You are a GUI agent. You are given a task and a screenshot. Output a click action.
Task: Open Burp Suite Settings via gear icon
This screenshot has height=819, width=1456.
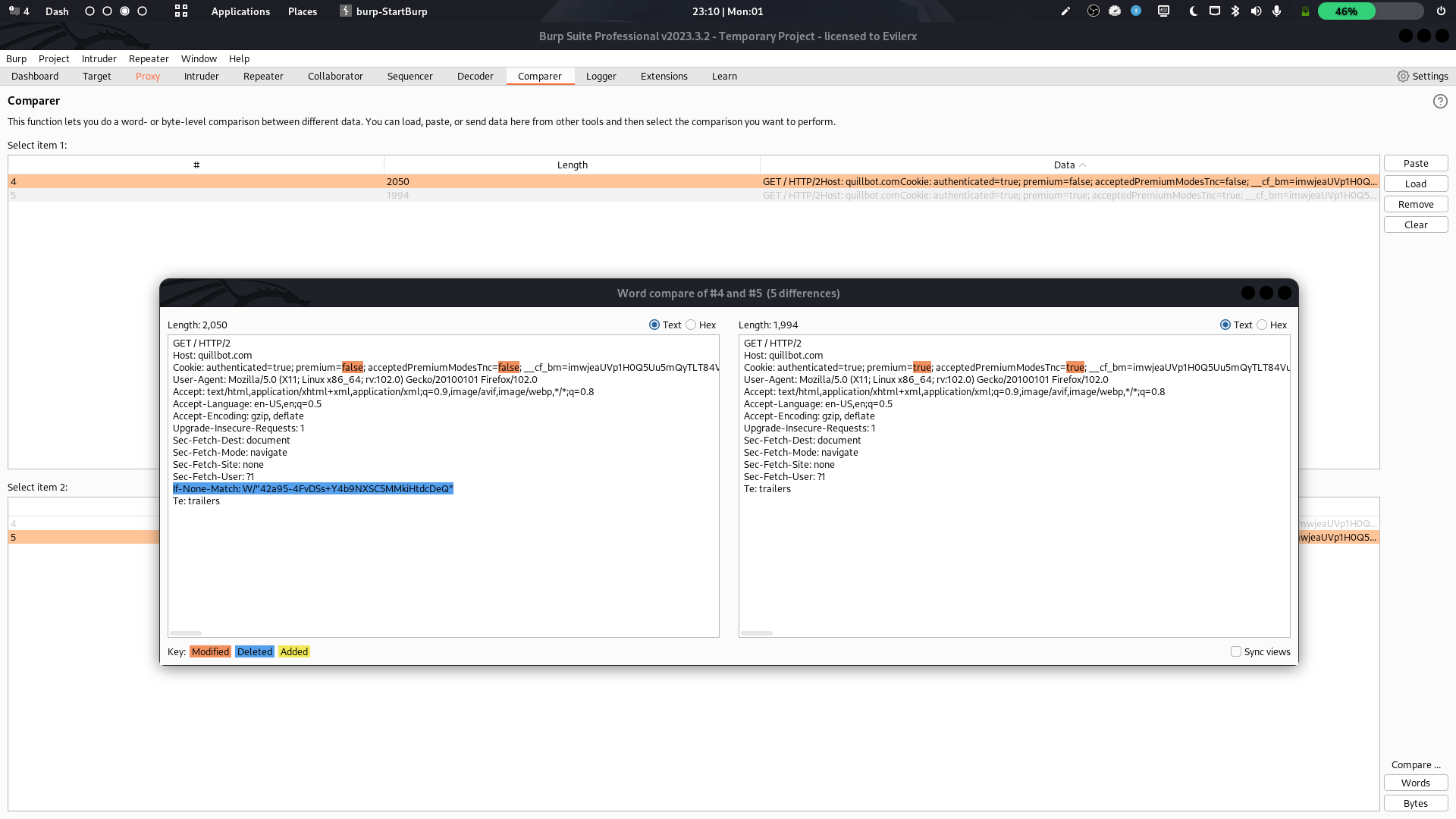1402,76
